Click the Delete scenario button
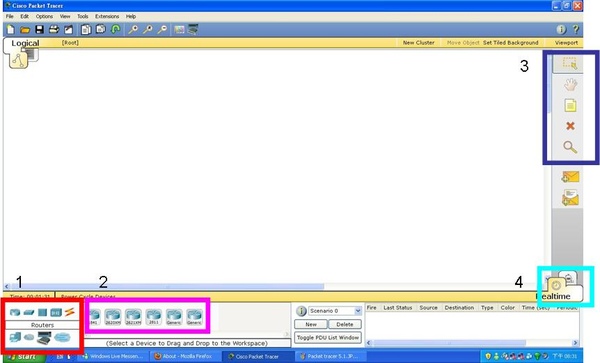600x363 pixels. [x=345, y=324]
